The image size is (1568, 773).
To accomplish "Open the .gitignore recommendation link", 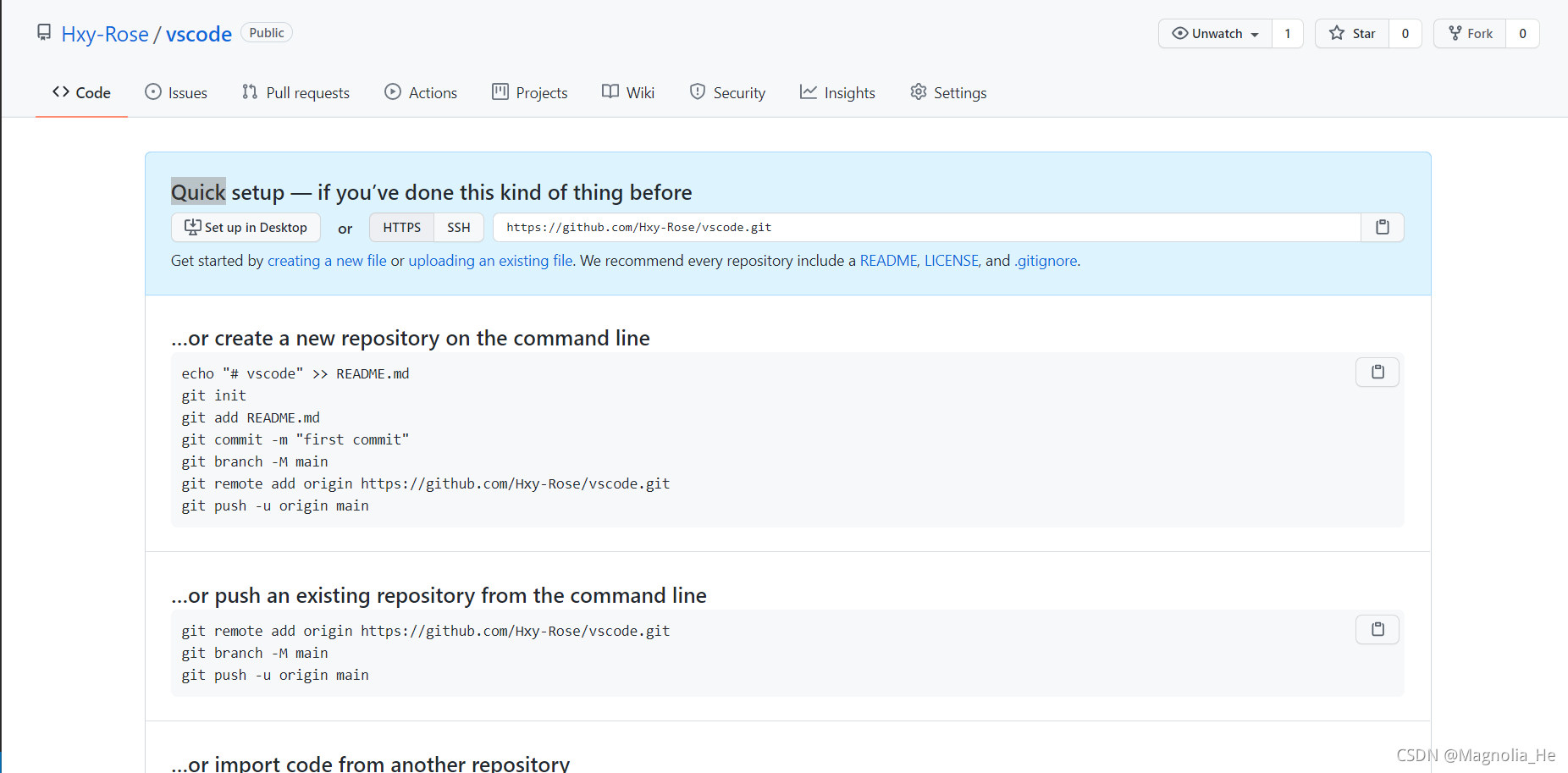I will point(1046,261).
